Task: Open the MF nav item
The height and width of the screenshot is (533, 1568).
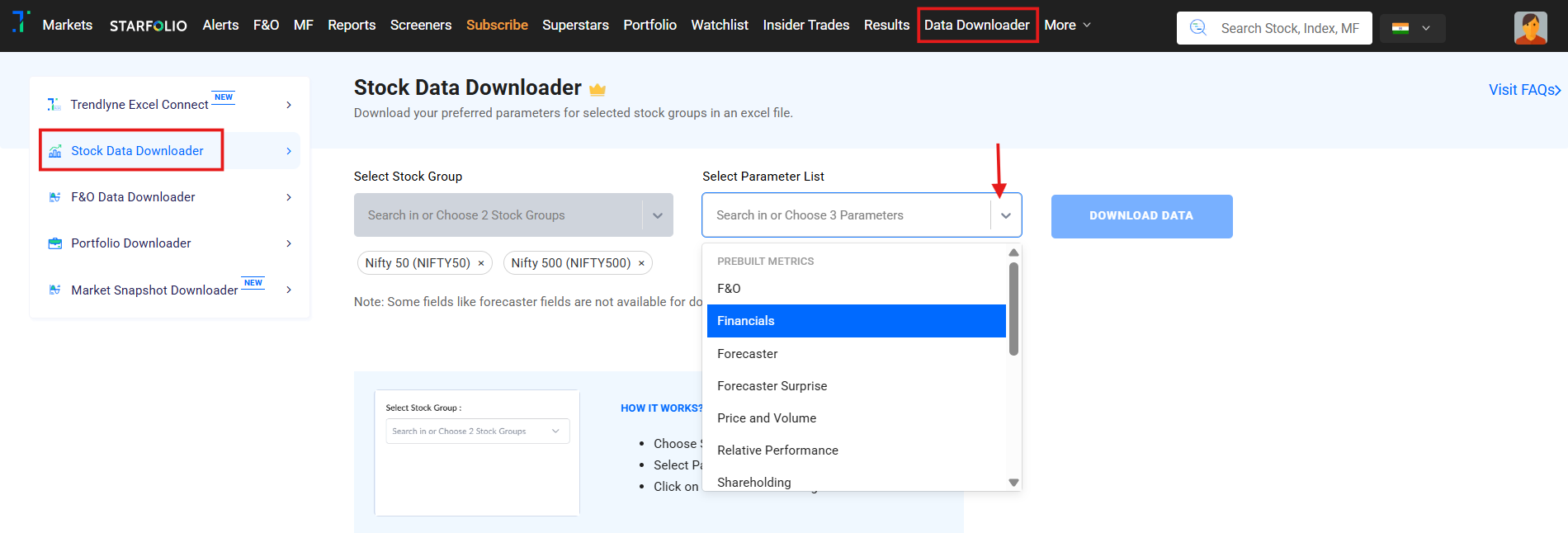Action: [x=304, y=25]
